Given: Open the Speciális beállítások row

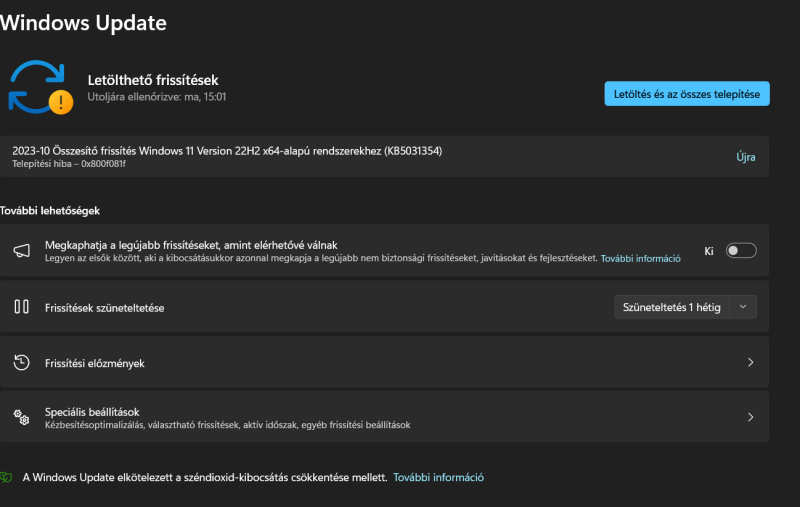Looking at the screenshot, I should point(384,417).
